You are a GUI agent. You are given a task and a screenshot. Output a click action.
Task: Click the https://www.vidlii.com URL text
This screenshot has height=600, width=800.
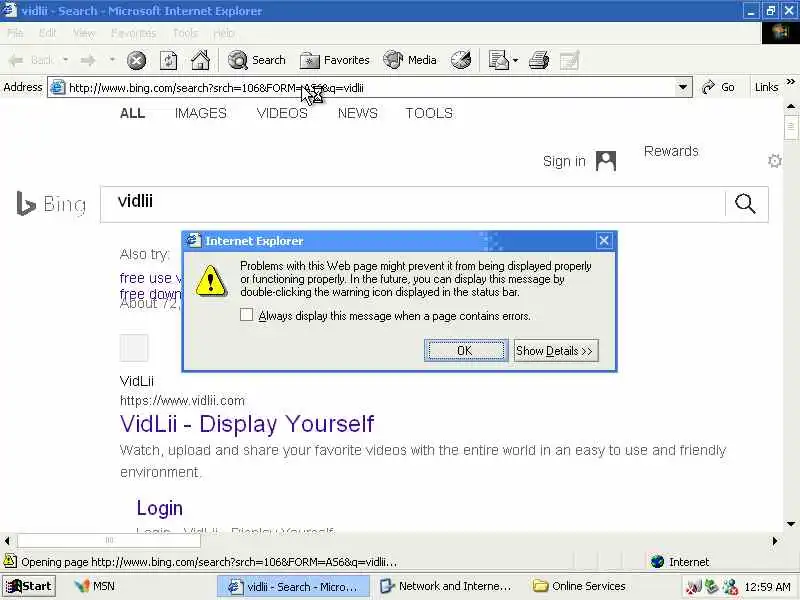click(x=182, y=401)
